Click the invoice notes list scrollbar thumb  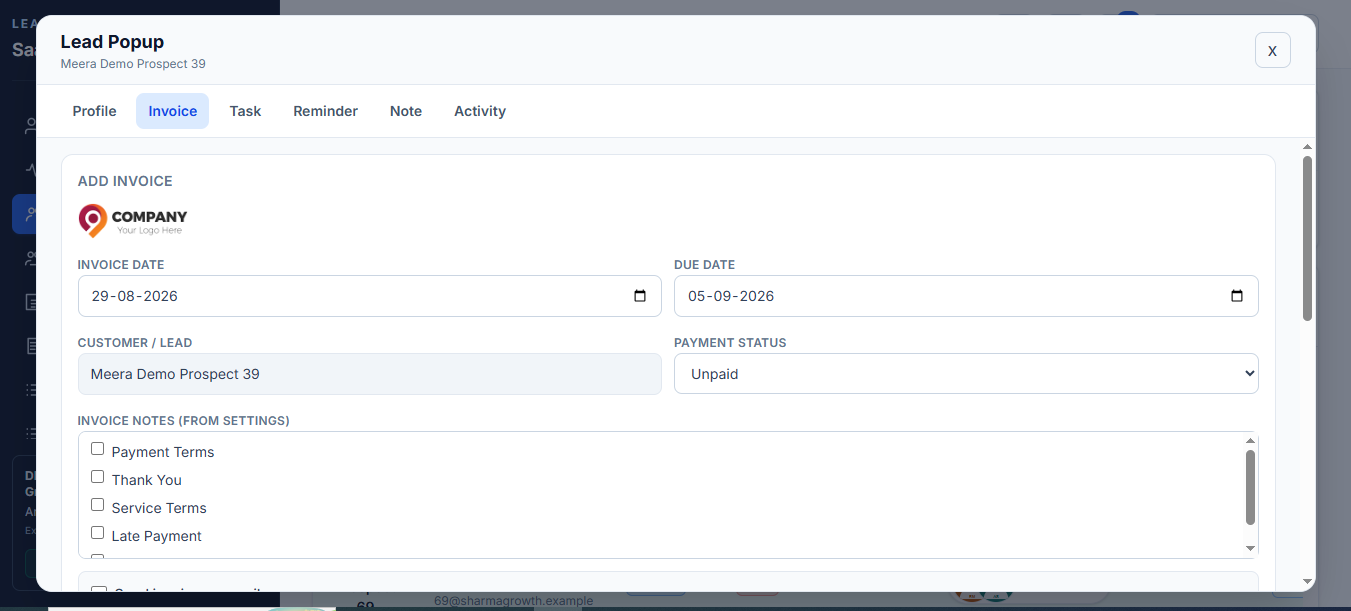pyautogui.click(x=1250, y=487)
